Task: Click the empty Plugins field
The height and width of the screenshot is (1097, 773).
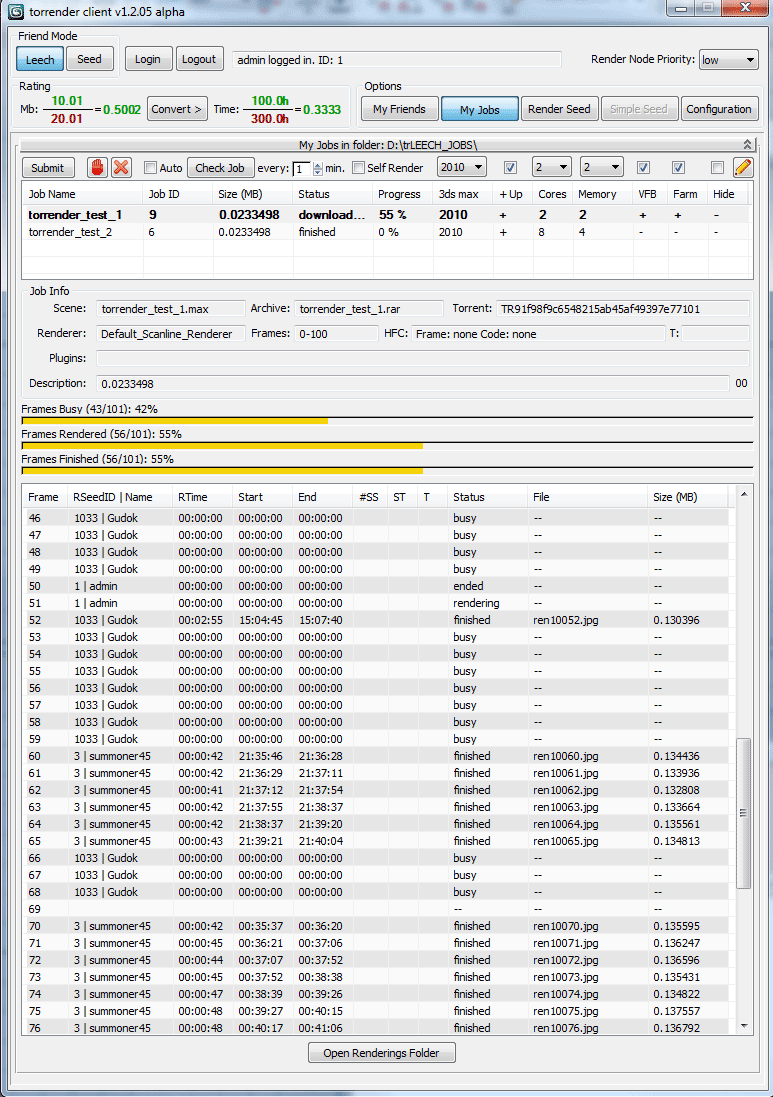Action: coord(423,358)
